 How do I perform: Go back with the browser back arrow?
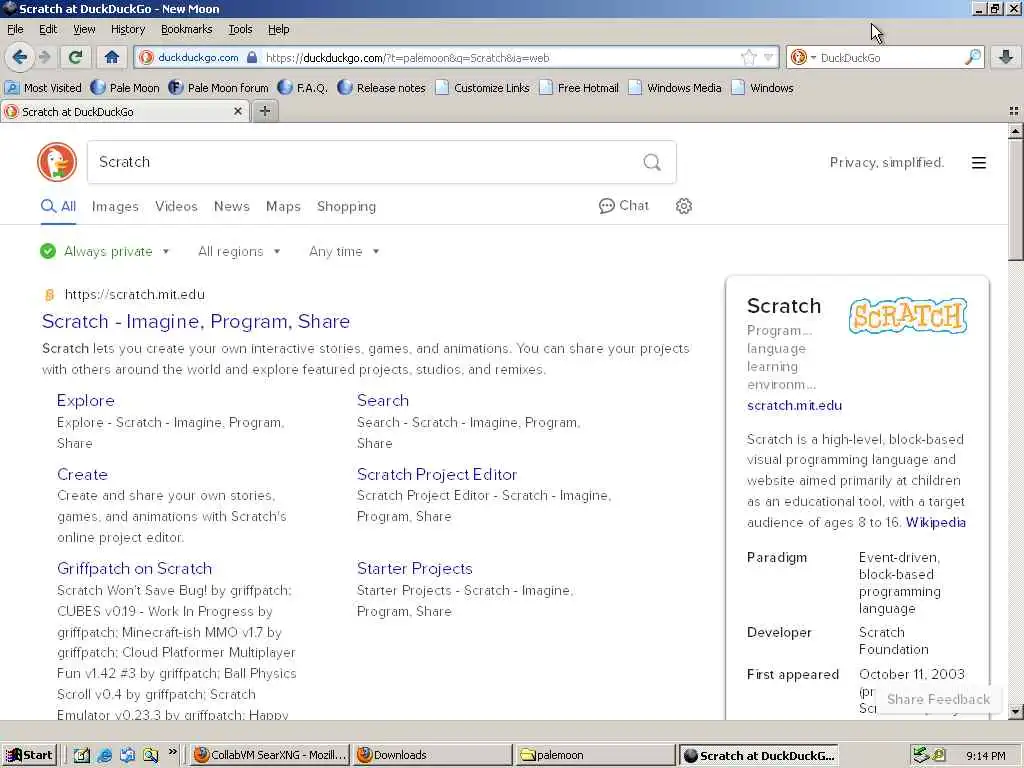[20, 57]
